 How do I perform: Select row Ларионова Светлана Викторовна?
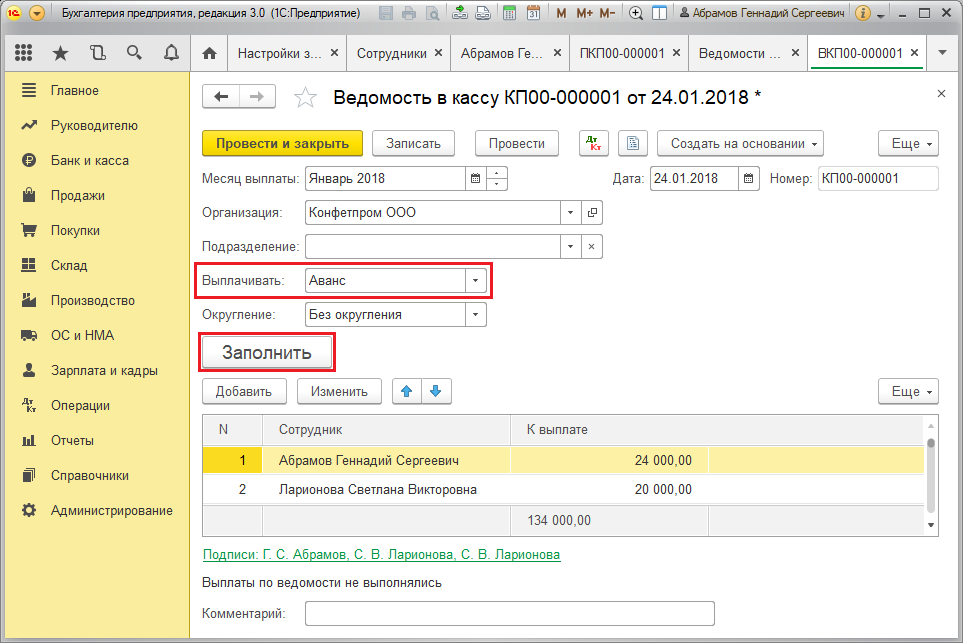563,489
